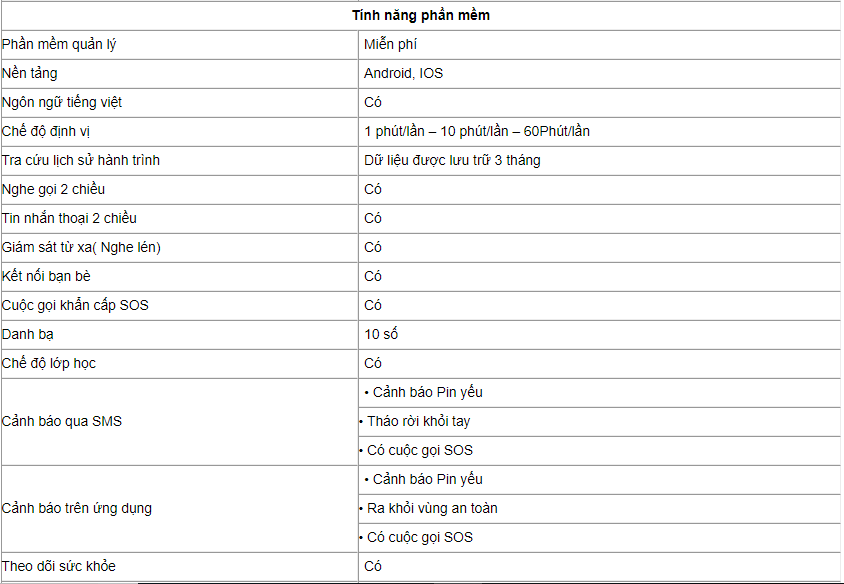Image resolution: width=844 pixels, height=584 pixels.
Task: Click the "Nền tảng" row label
Action: 30,74
